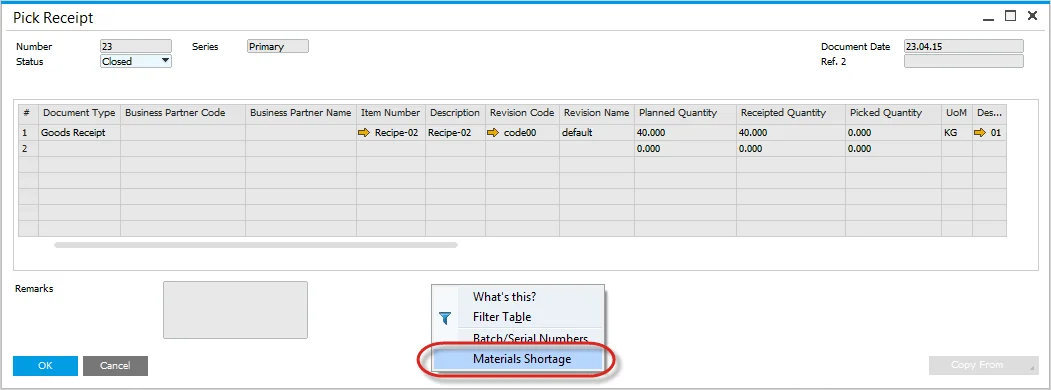The height and width of the screenshot is (390, 1051).
Task: Select row number 1 header
Action: tap(28, 133)
